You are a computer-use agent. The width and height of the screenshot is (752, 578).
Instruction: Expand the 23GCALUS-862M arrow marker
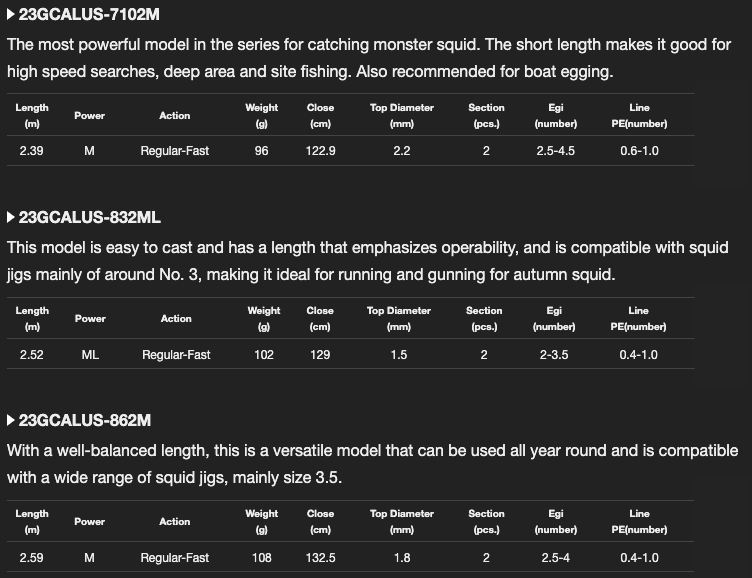[x=11, y=420]
